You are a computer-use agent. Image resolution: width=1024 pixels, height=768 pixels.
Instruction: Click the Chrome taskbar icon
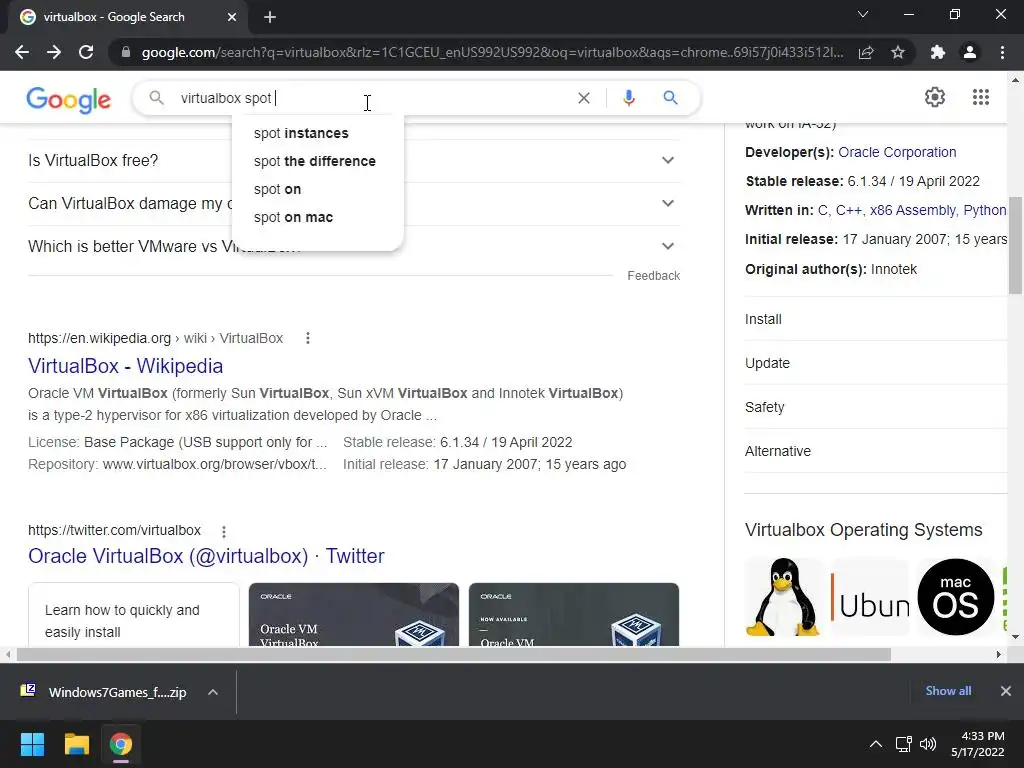[121, 744]
